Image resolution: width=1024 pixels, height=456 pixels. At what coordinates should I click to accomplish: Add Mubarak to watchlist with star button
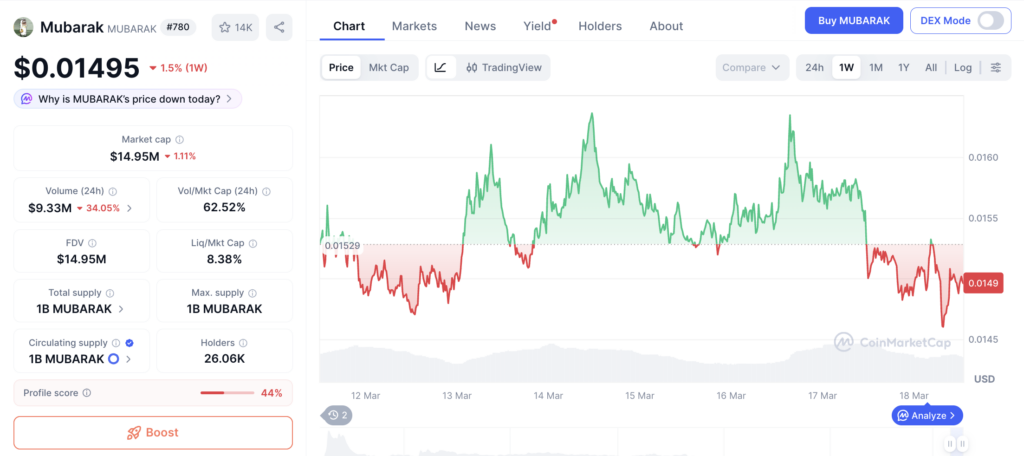(x=236, y=27)
